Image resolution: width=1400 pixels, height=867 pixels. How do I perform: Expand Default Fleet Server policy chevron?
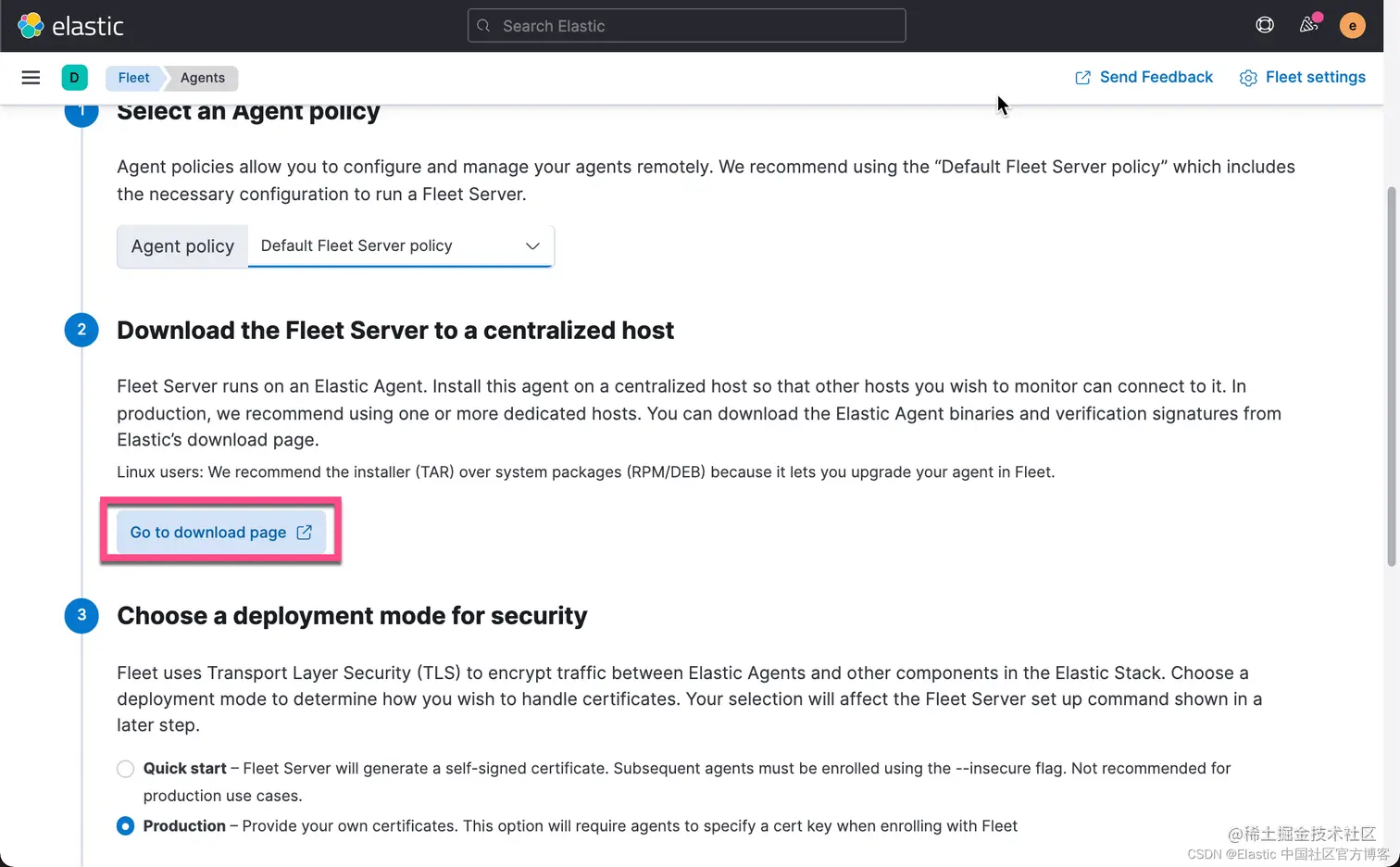[532, 246]
